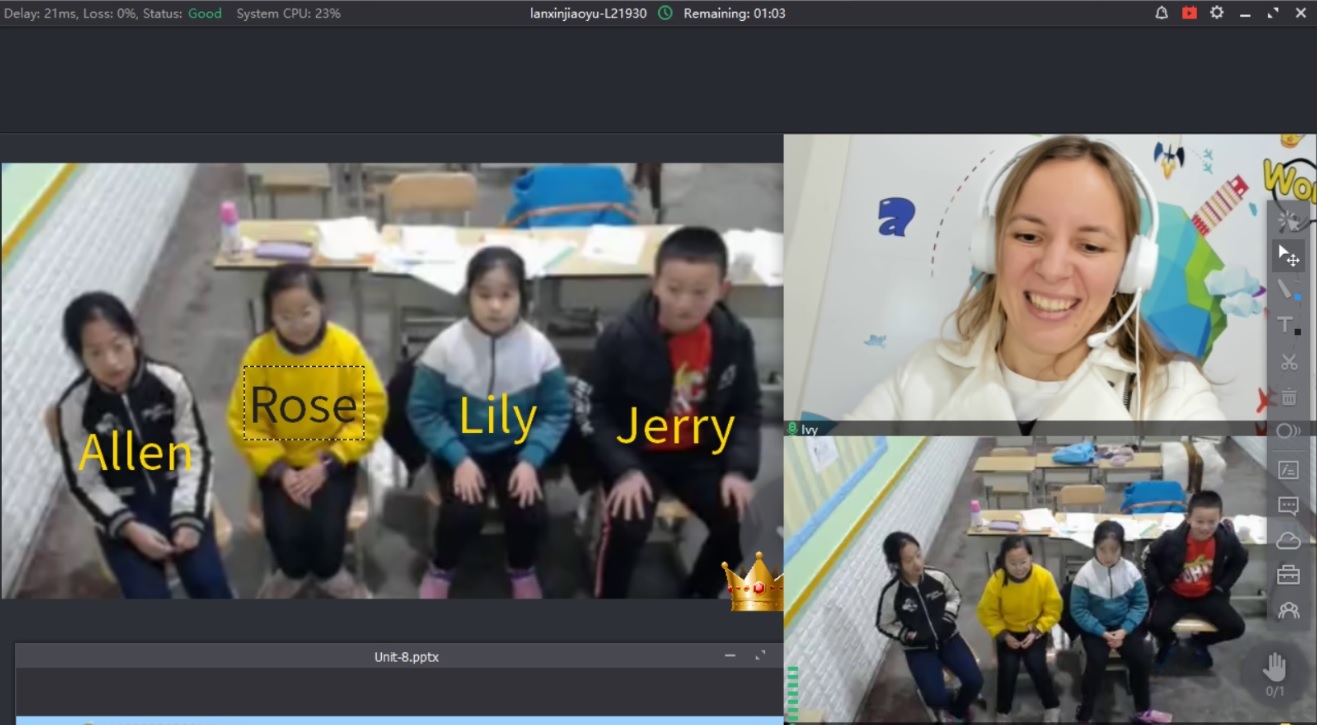Click the trash can delete tool
The height and width of the screenshot is (725, 1317).
pyautogui.click(x=1288, y=397)
